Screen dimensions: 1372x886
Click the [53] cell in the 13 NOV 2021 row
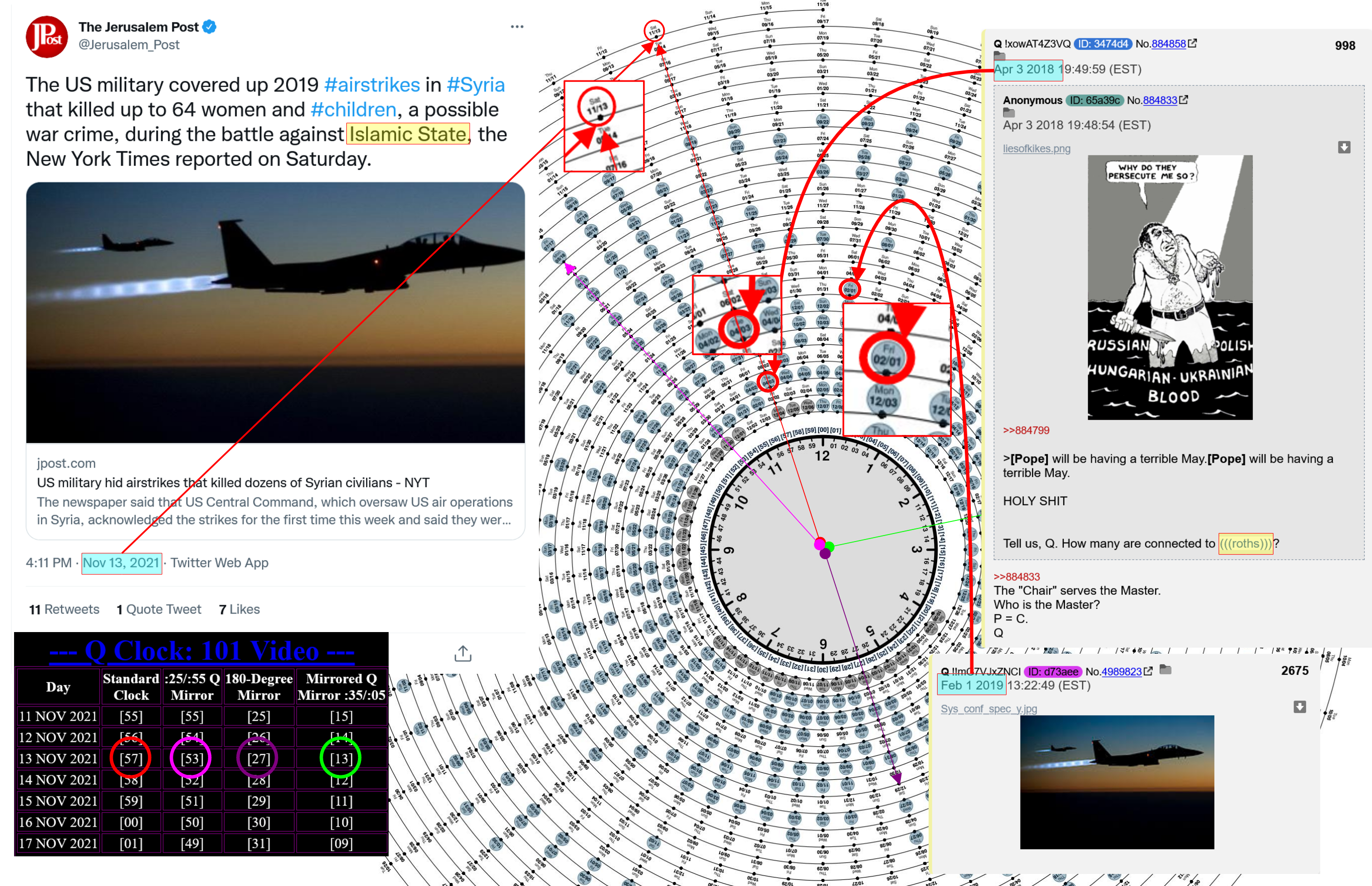[192, 758]
